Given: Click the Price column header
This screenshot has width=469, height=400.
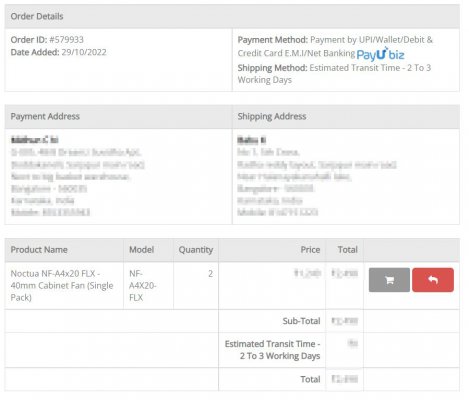Looking at the screenshot, I should click(310, 250).
